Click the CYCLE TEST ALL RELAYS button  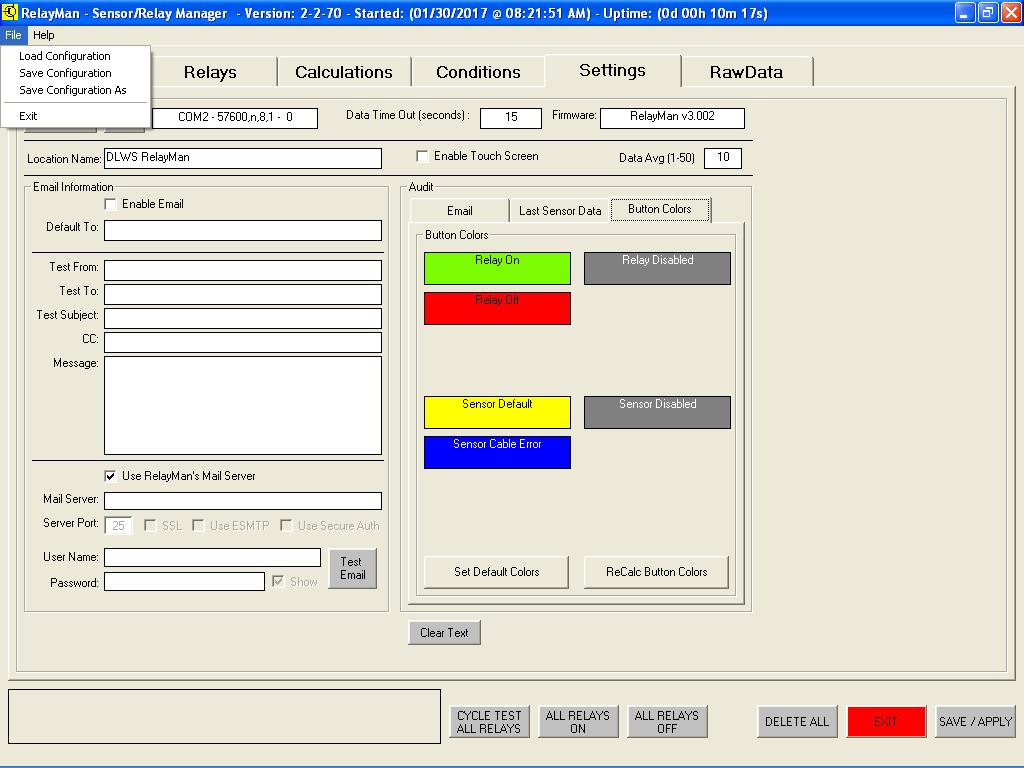(489, 722)
